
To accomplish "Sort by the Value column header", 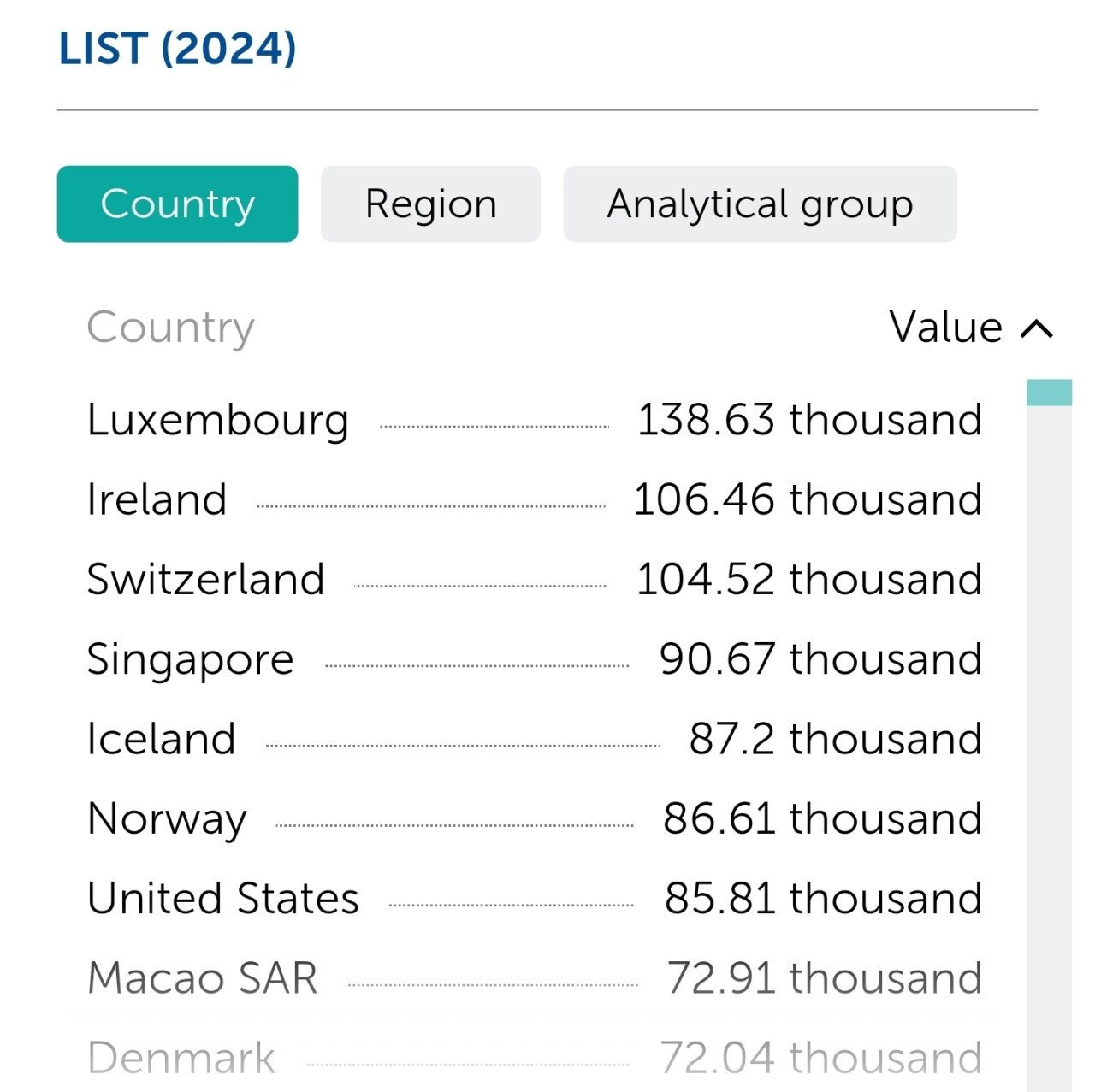I will 945,328.
